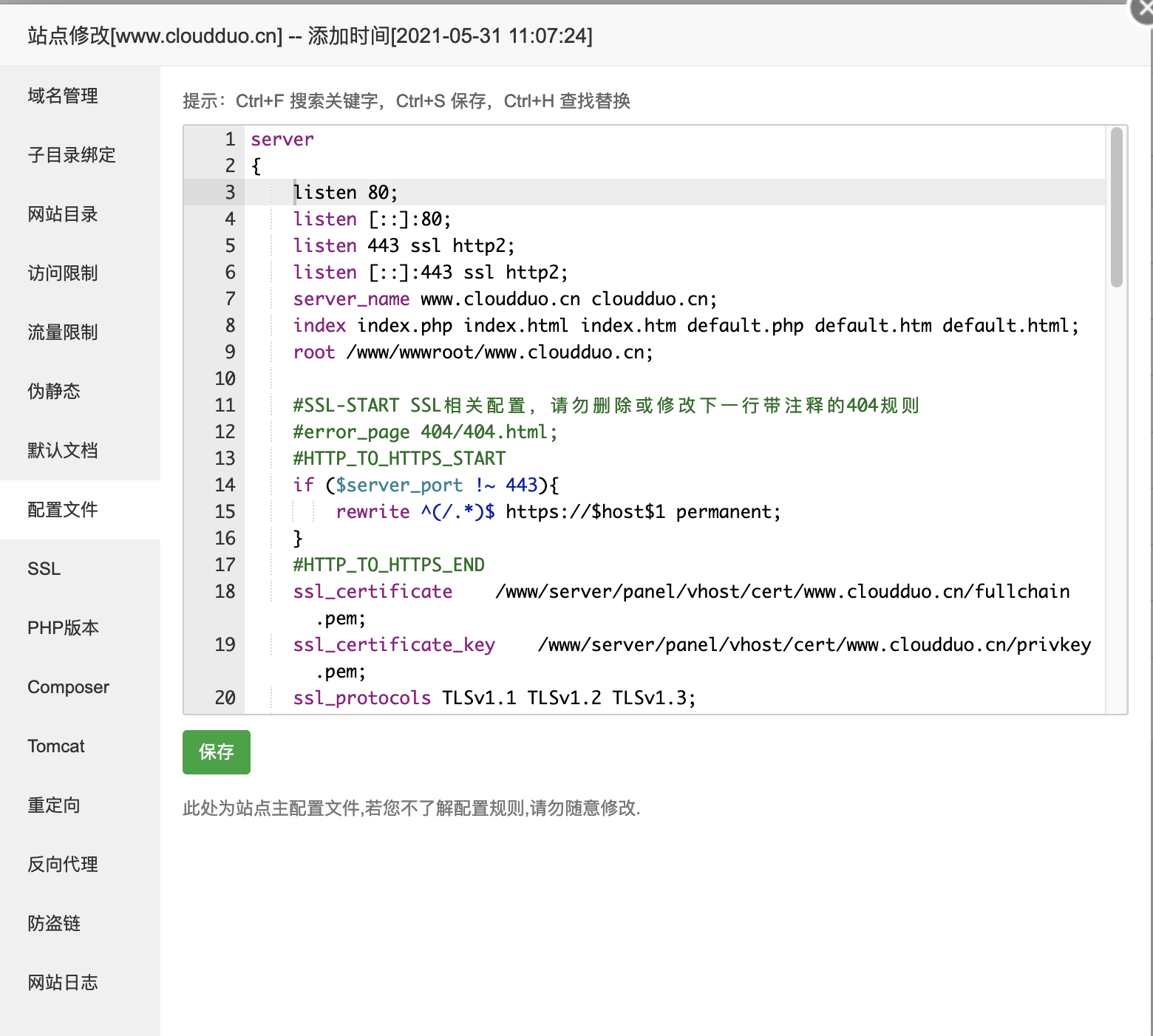Image resolution: width=1153 pixels, height=1036 pixels.
Task: Click the #HTTP_TO_HTTPS_END comment
Action: pos(389,565)
